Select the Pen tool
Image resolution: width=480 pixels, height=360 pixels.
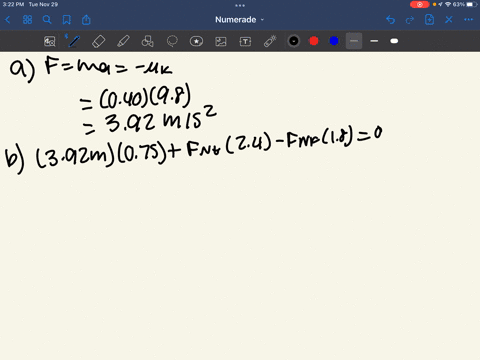74,41
